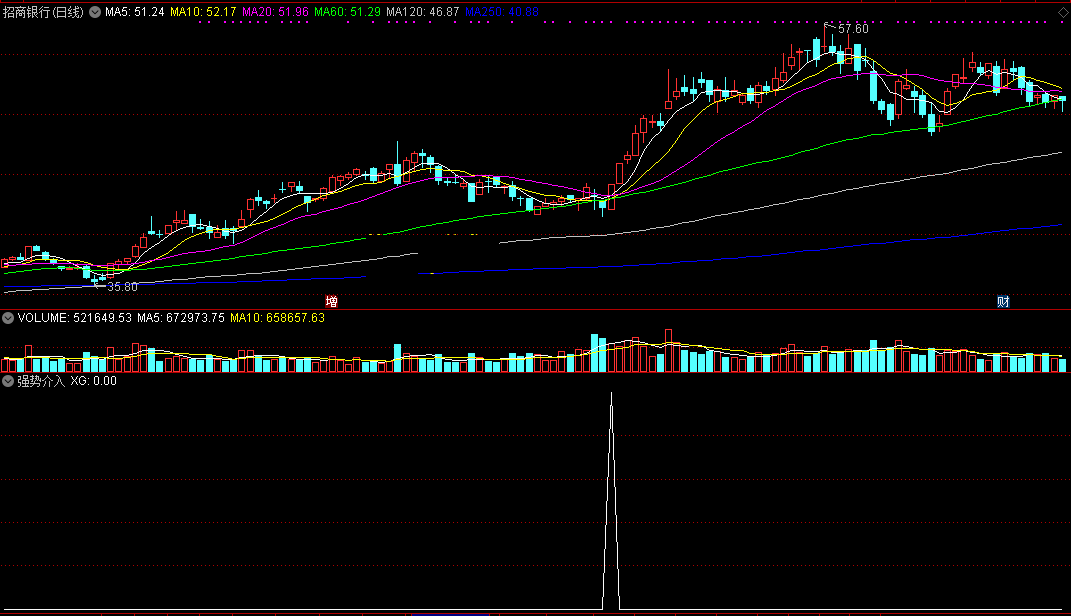1071x616 pixels.
Task: Expand the VOLUME panel options circle
Action: pyautogui.click(x=8, y=318)
